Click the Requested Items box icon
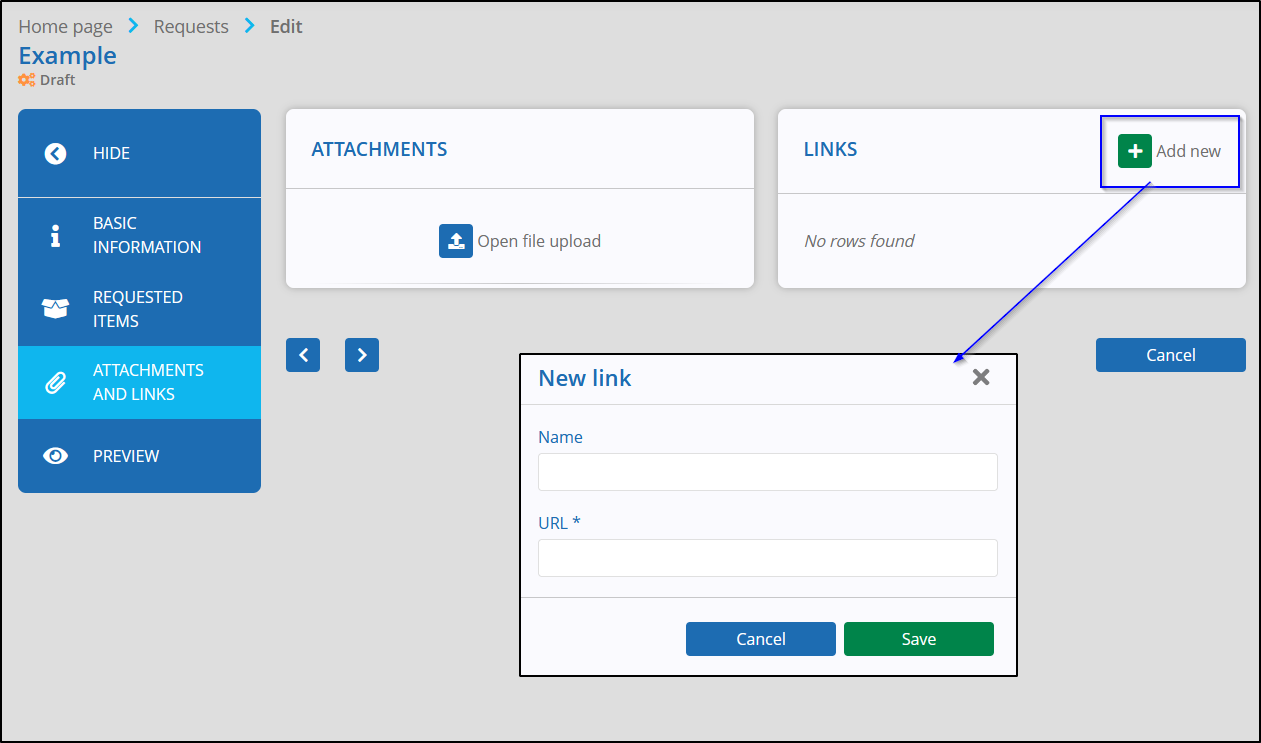Image resolution: width=1261 pixels, height=743 pixels. 55,309
